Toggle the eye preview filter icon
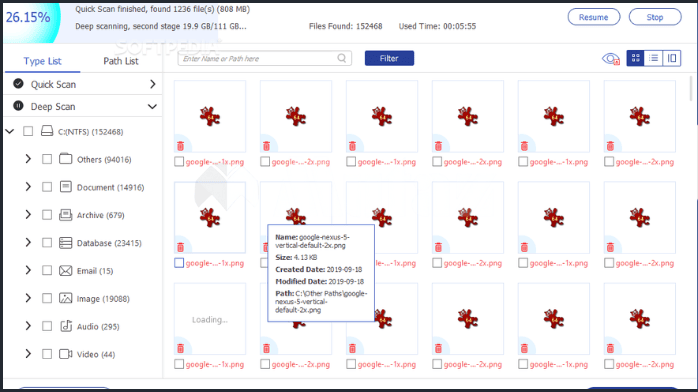 click(x=611, y=59)
